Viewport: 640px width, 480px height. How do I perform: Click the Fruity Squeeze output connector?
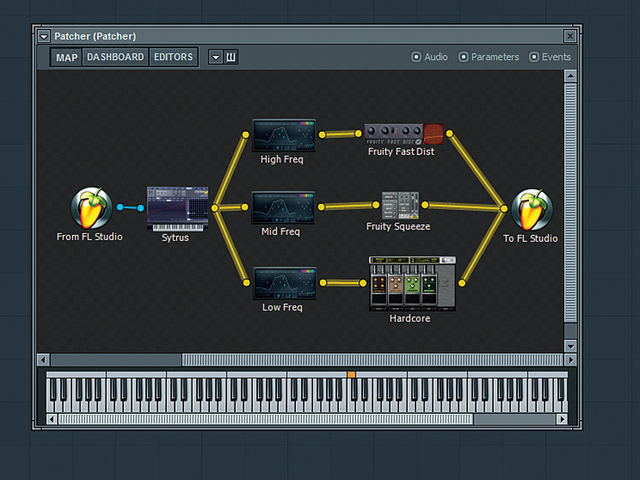[425, 205]
